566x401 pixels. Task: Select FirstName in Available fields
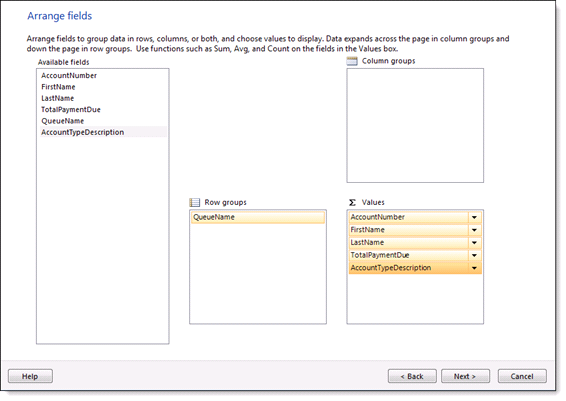click(x=58, y=87)
